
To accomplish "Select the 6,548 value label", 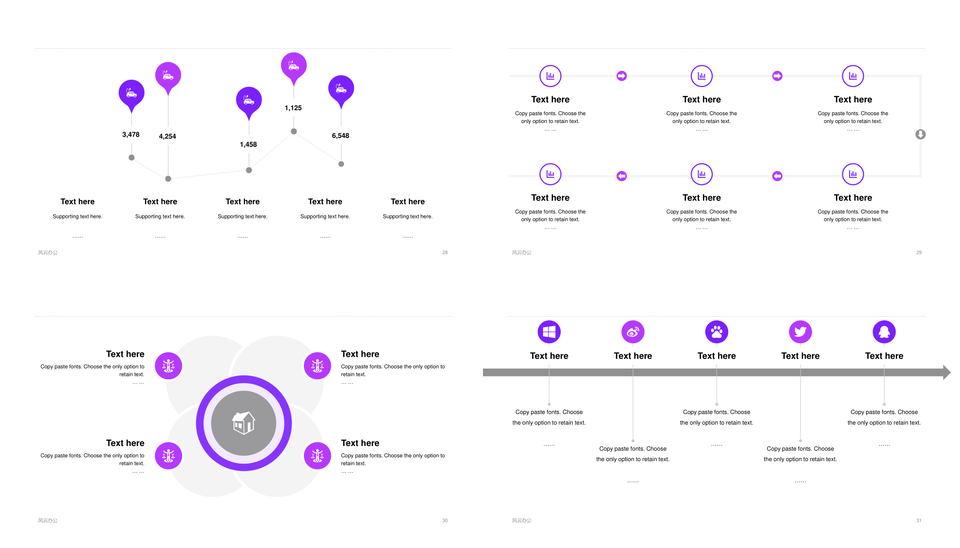I will 341,136.
